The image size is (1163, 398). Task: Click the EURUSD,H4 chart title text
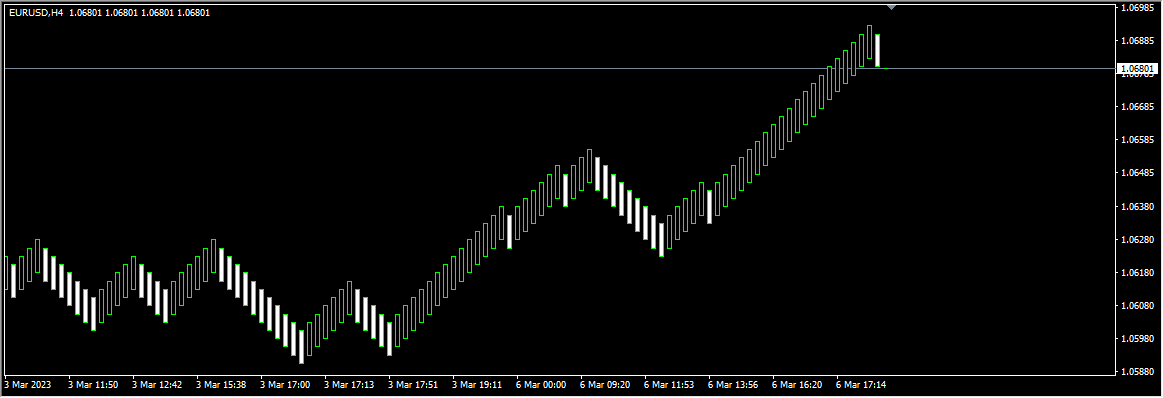(x=37, y=13)
